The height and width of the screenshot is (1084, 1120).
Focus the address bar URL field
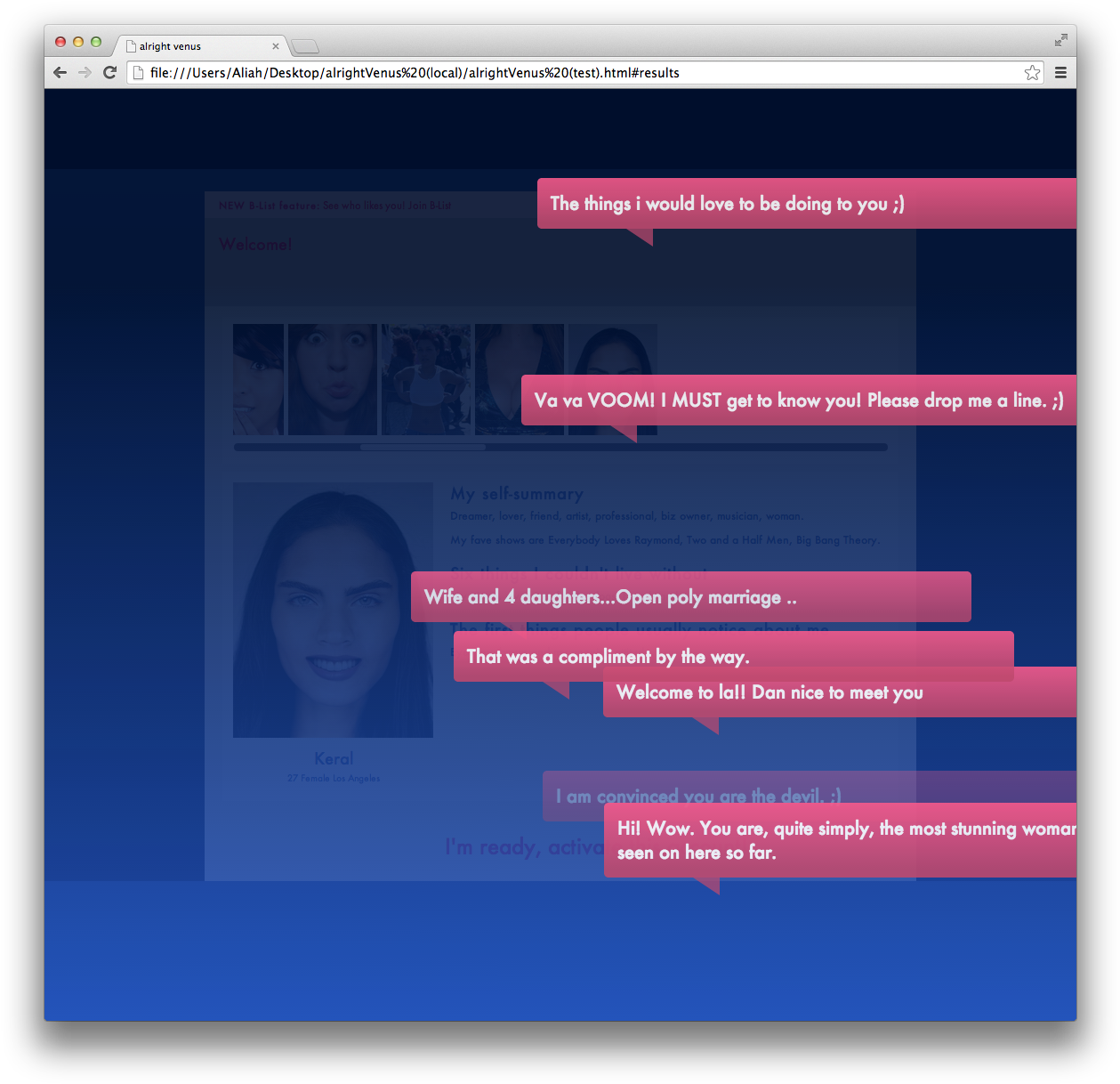(x=578, y=73)
